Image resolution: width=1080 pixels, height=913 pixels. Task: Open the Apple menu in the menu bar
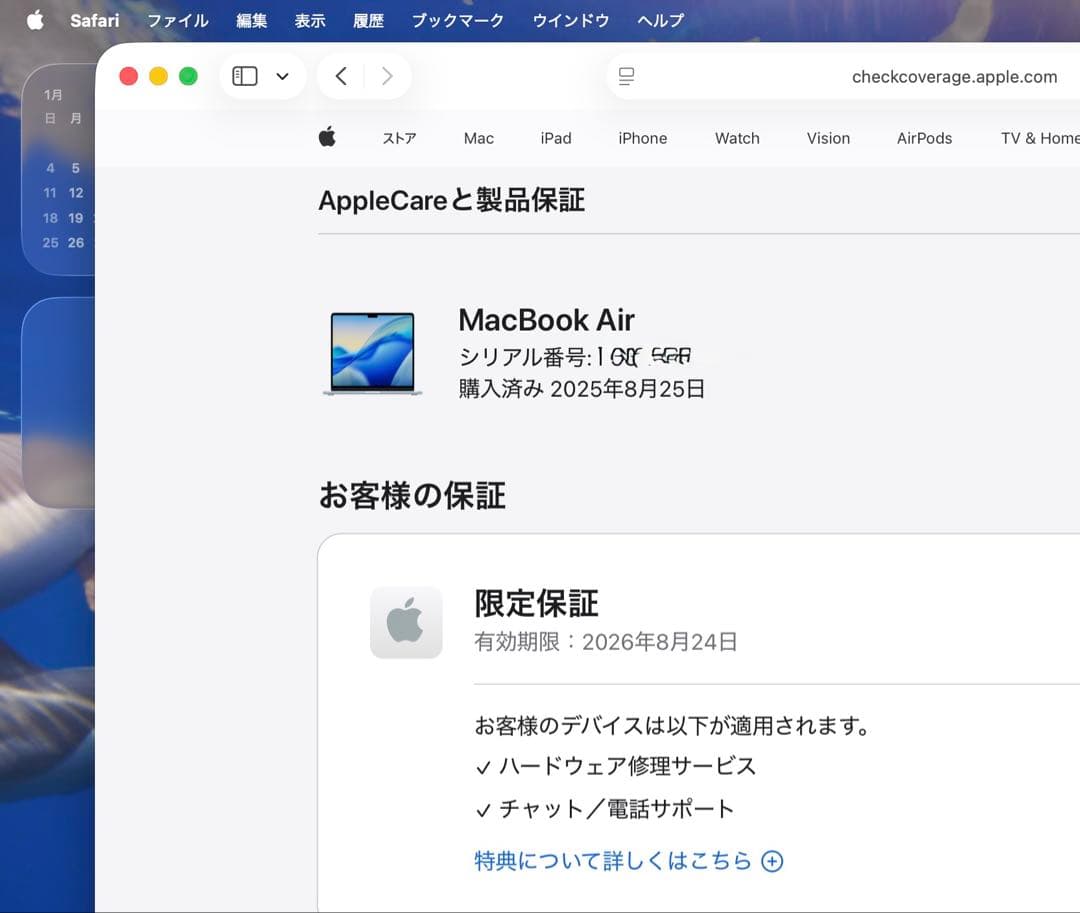pyautogui.click(x=35, y=20)
